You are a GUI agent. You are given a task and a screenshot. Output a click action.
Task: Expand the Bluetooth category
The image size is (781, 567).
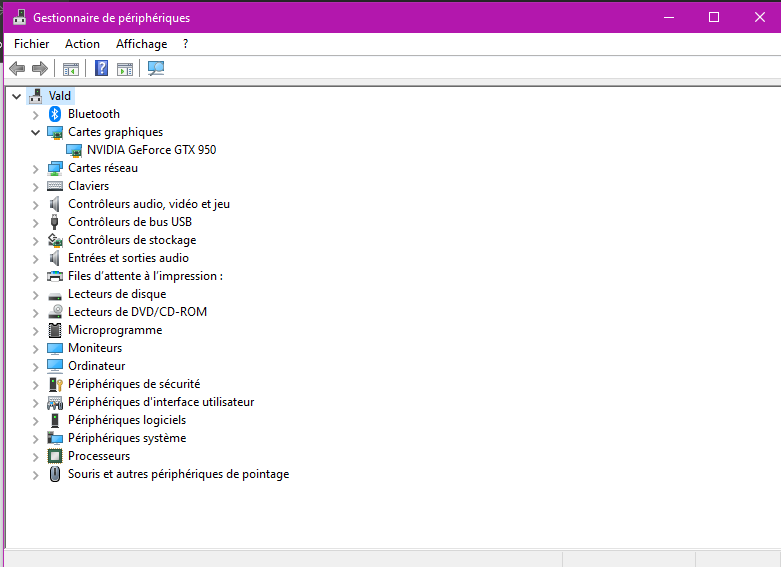pos(35,115)
